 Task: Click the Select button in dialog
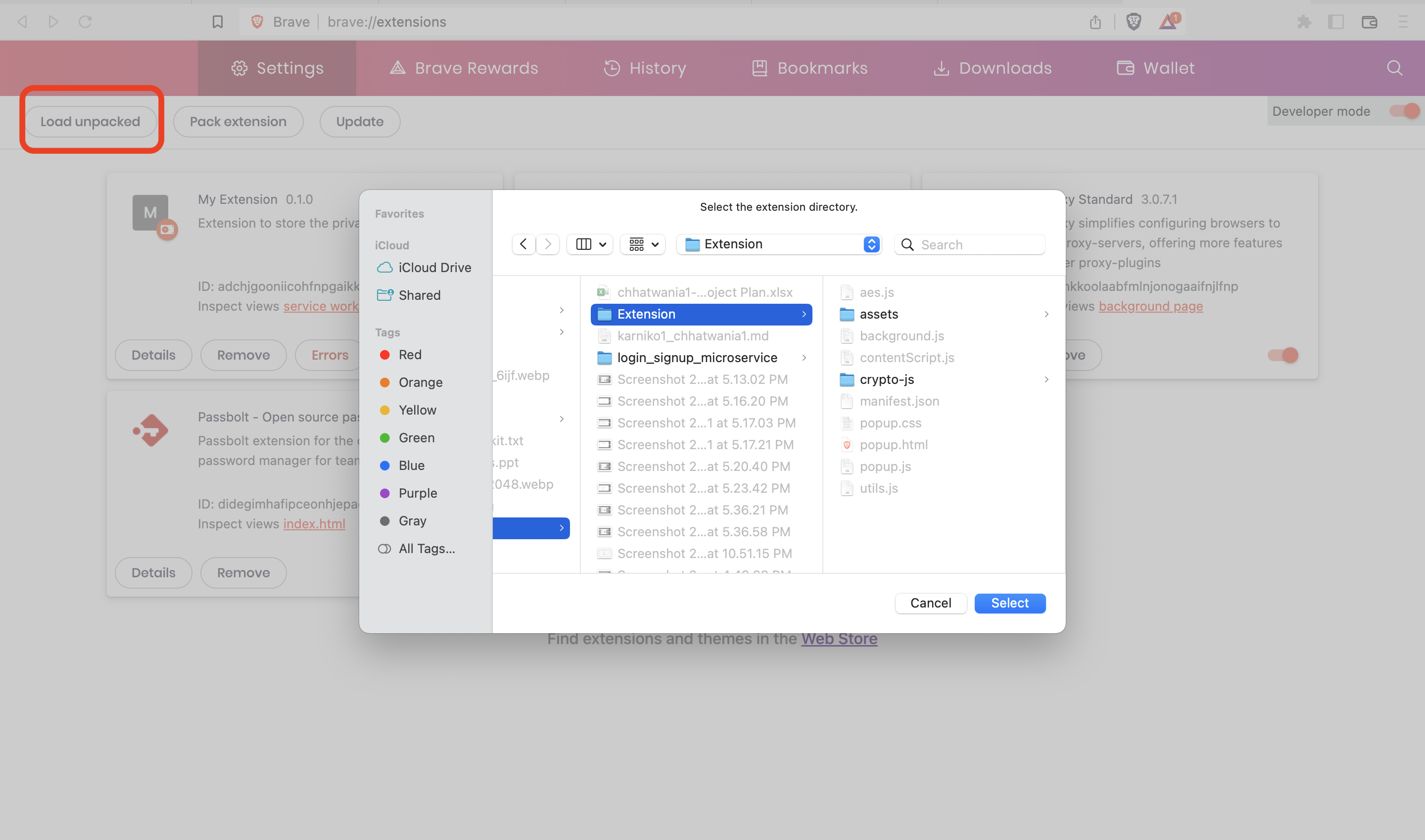pos(1009,603)
